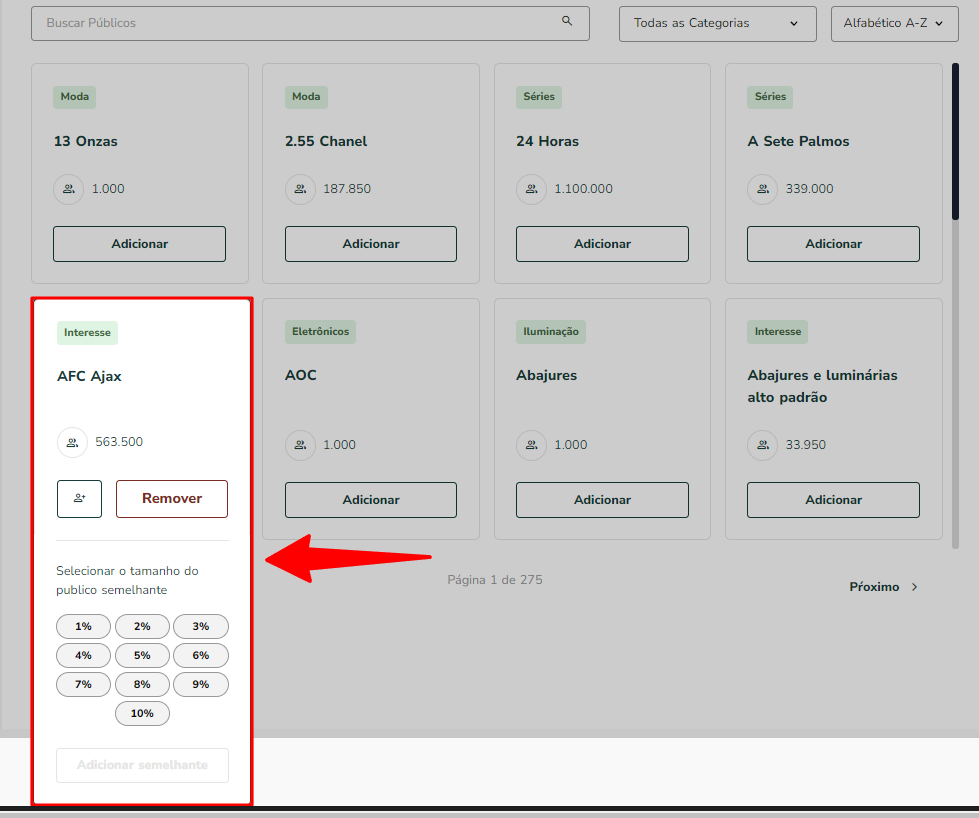Screen dimensions: 979x818
Task: Set lookalike size to 9%
Action: (200, 684)
